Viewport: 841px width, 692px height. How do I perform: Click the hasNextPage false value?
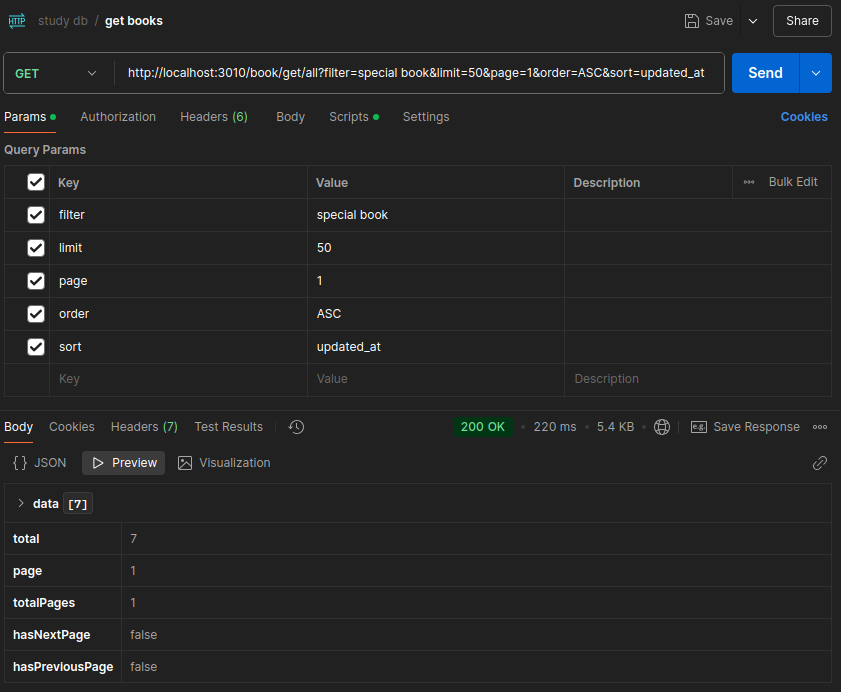click(144, 635)
